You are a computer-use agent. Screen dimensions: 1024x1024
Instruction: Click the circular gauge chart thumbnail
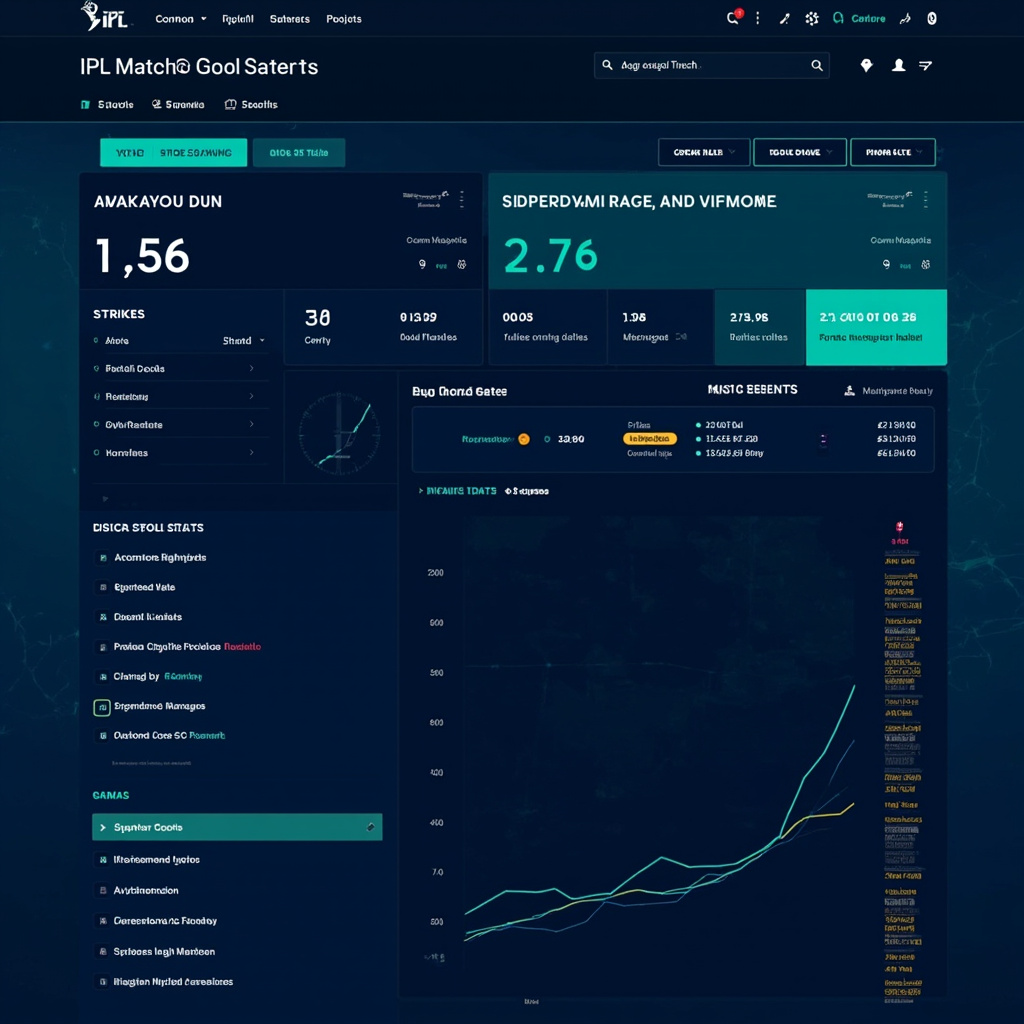click(339, 433)
